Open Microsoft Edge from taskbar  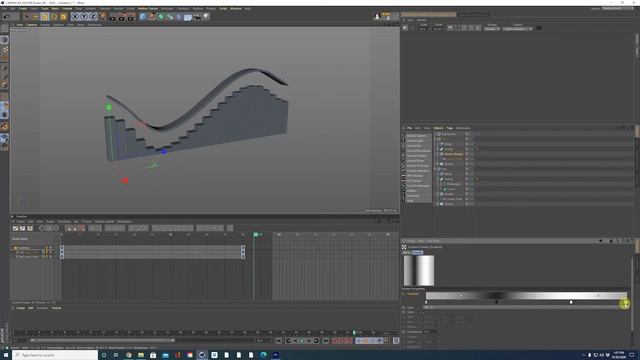point(263,355)
